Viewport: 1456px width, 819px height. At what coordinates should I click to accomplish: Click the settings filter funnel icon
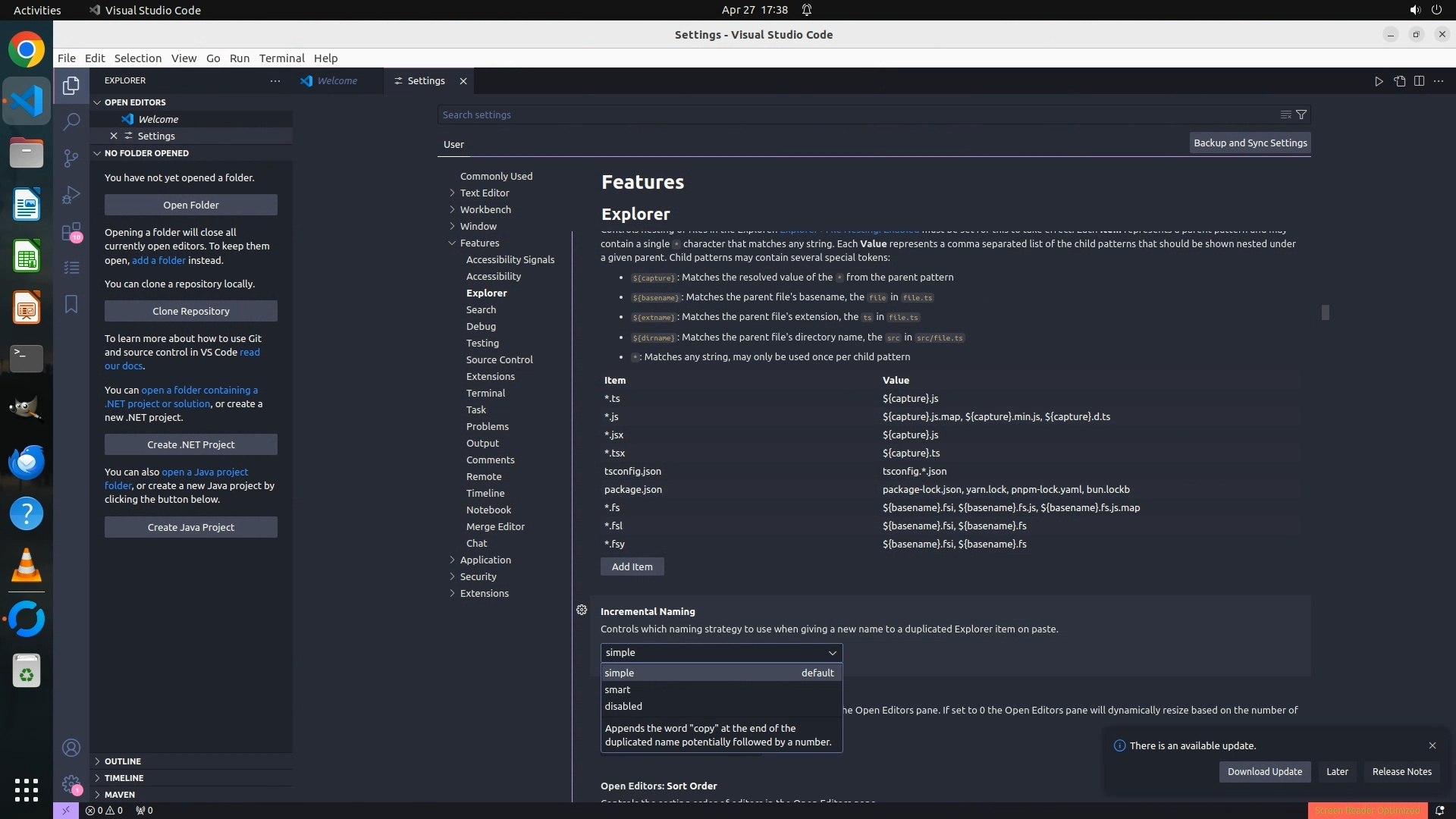1301,115
